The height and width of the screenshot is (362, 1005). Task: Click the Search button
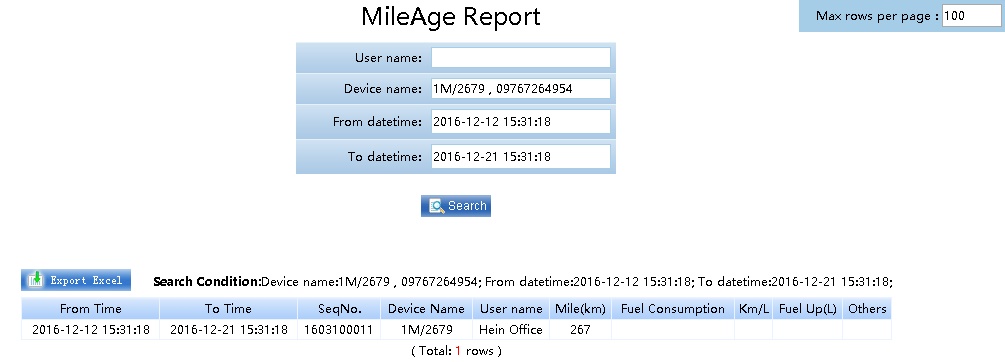pyautogui.click(x=456, y=206)
